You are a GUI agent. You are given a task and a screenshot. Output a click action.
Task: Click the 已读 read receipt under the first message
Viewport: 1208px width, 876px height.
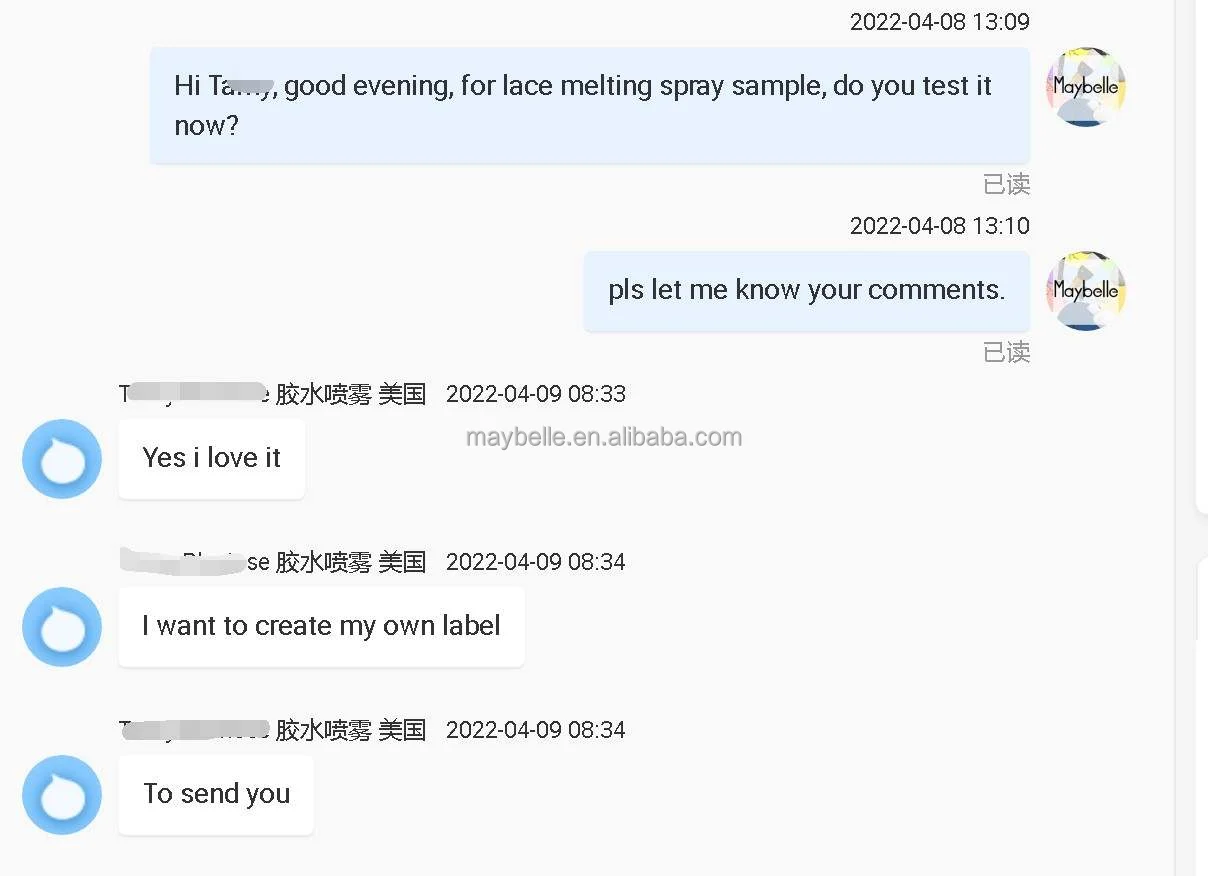click(1007, 184)
